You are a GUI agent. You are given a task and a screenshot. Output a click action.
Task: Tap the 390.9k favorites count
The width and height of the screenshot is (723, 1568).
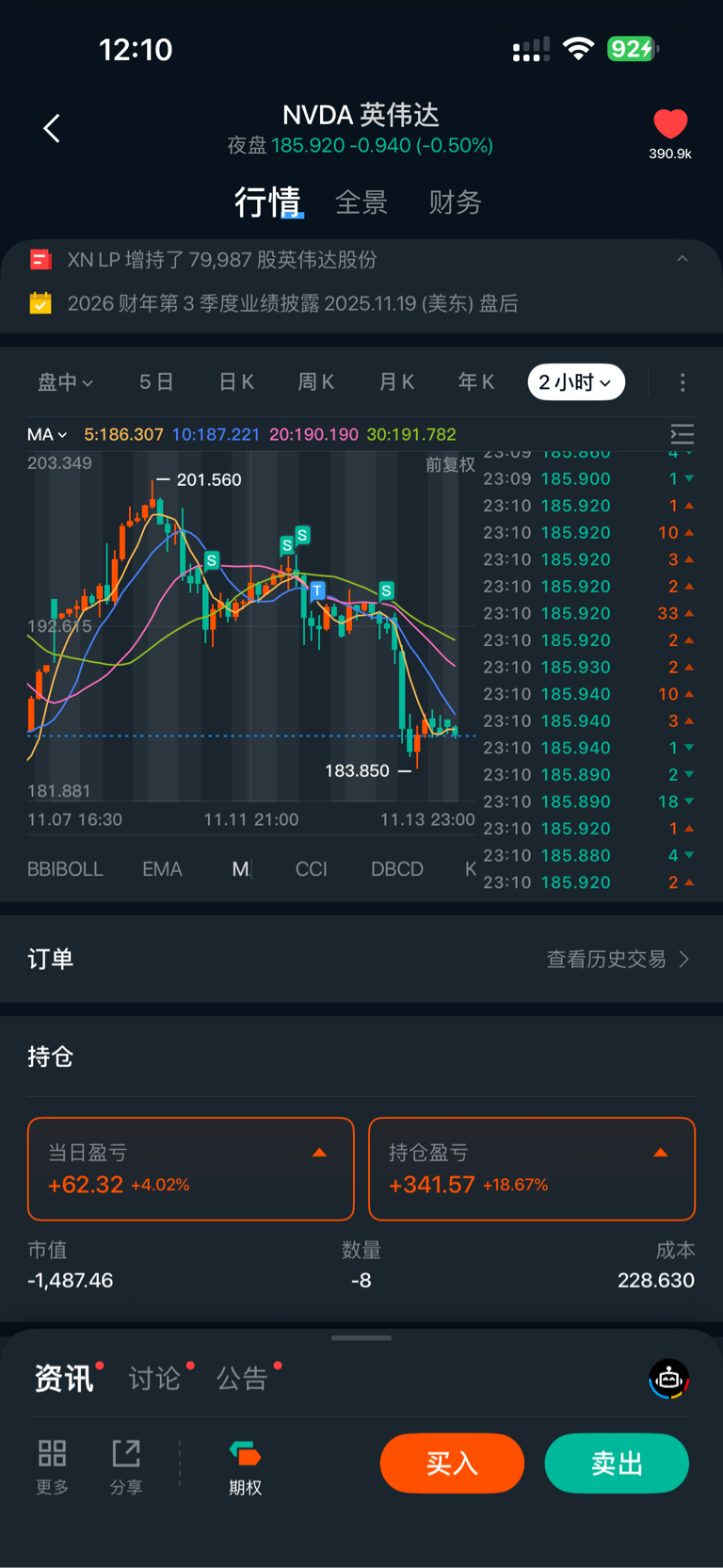(670, 154)
